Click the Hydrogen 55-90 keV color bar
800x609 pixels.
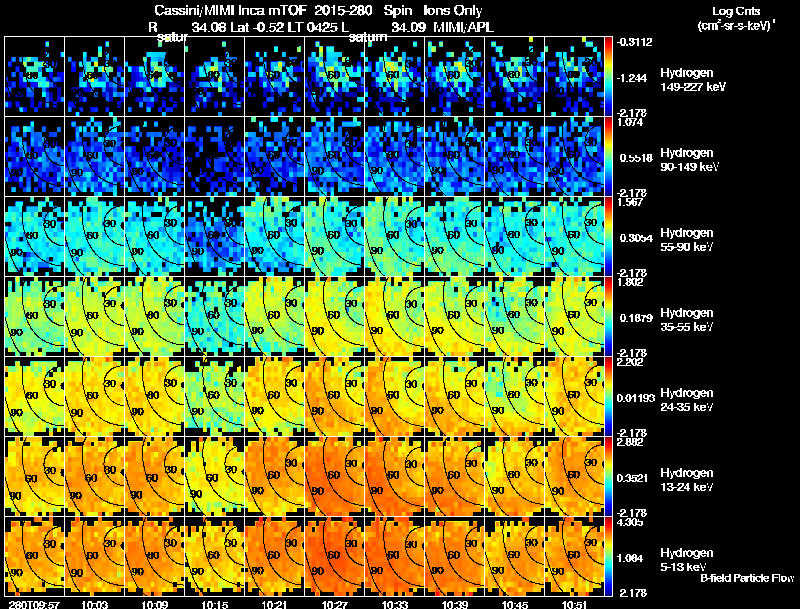[x=608, y=237]
